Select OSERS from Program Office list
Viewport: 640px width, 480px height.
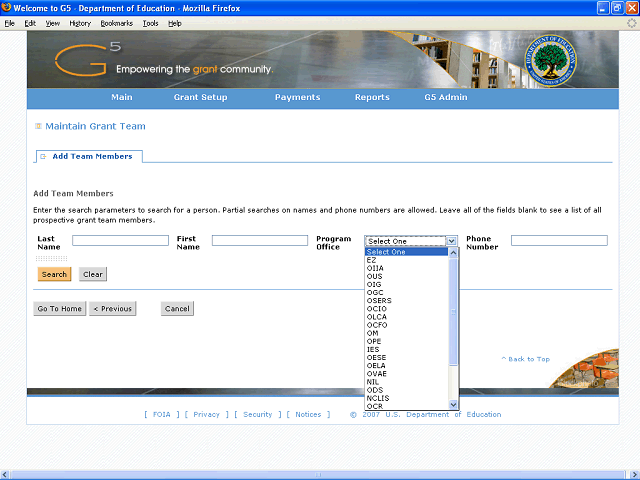407,300
